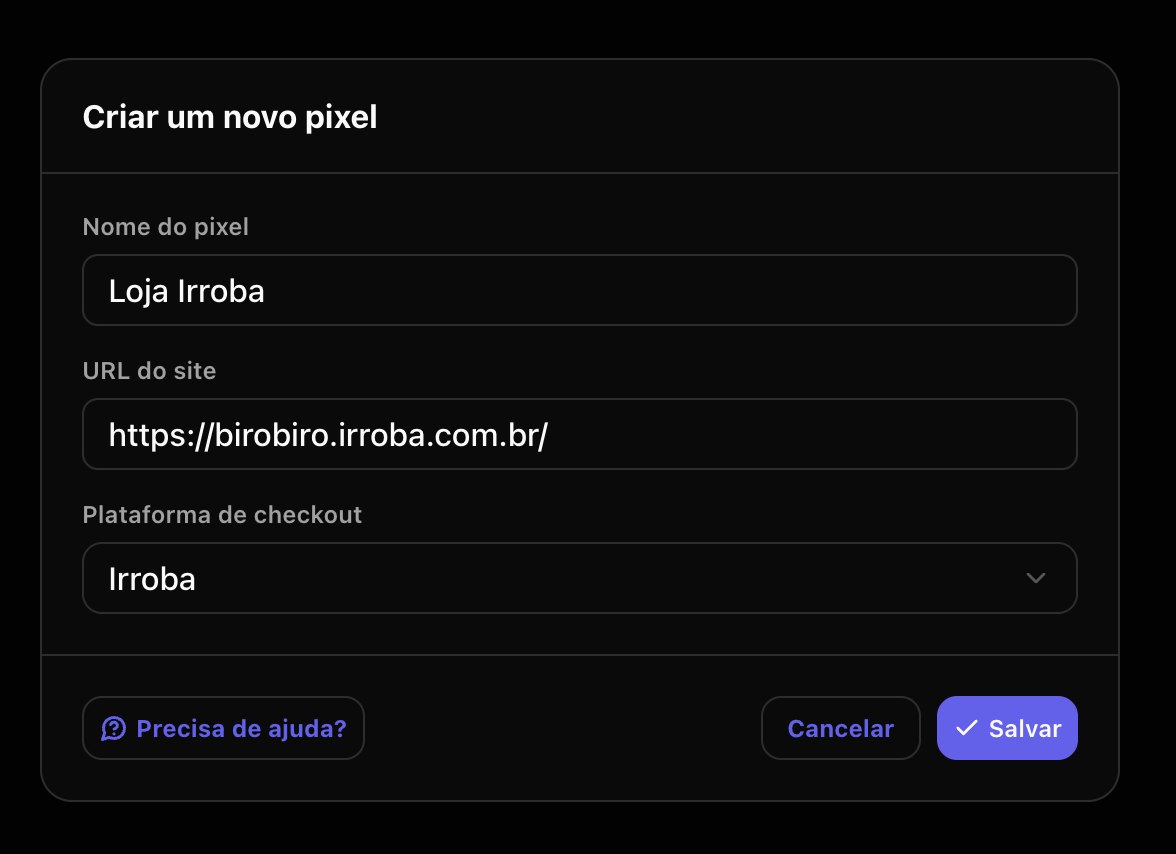The image size is (1176, 854).
Task: Click the Plataforma de checkout label
Action: click(x=222, y=515)
